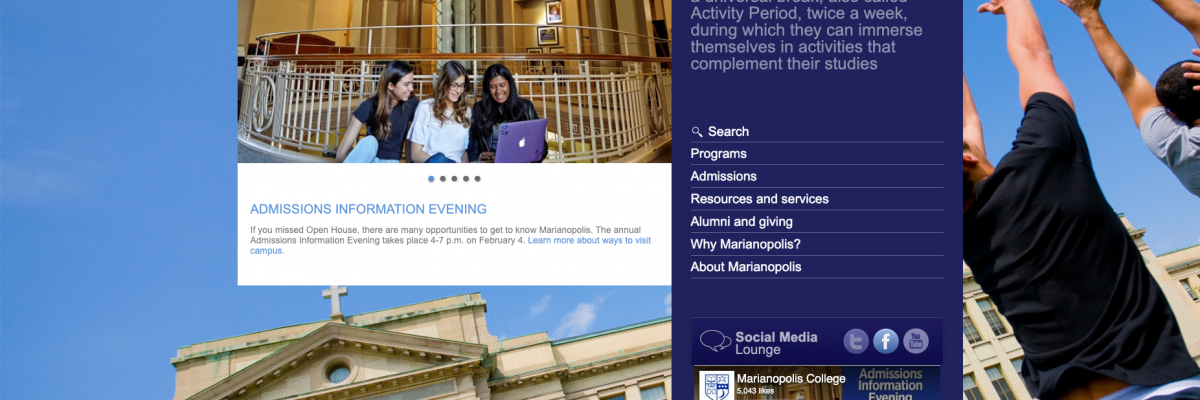Click the Marianopolis College crest logo
The width and height of the screenshot is (1200, 400).
tap(716, 386)
